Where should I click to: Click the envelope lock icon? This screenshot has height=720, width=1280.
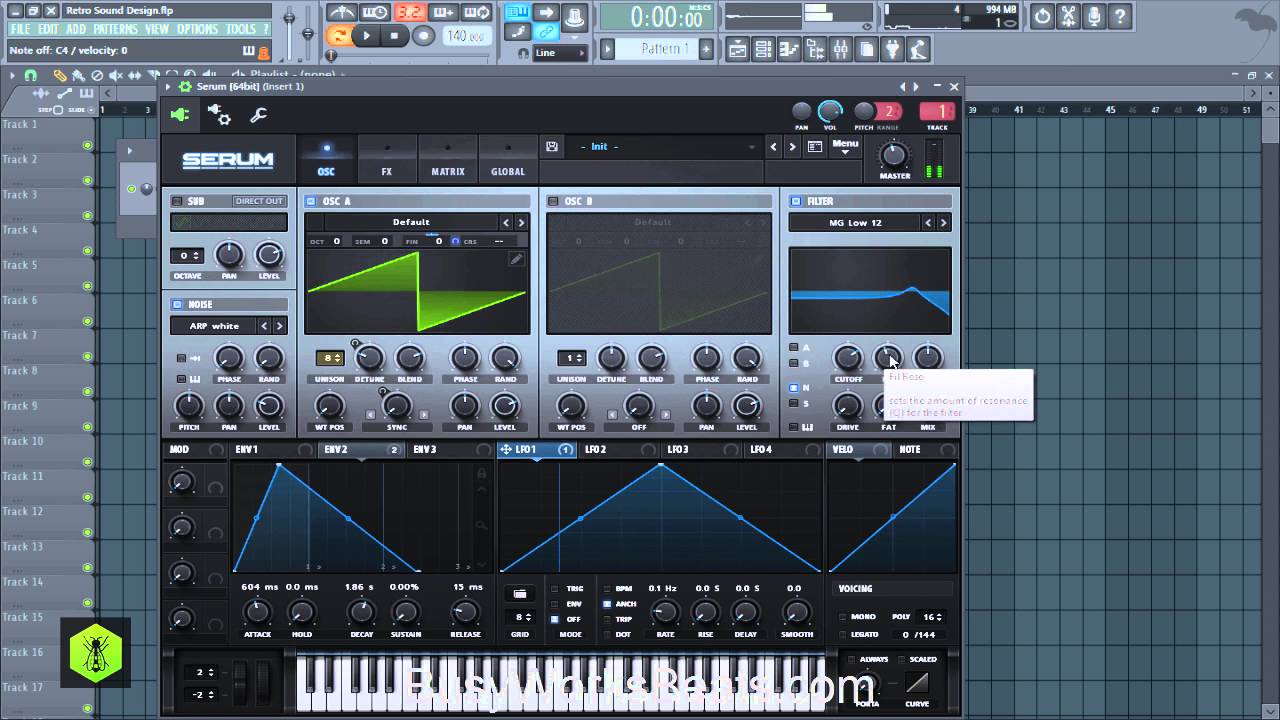coord(481,472)
